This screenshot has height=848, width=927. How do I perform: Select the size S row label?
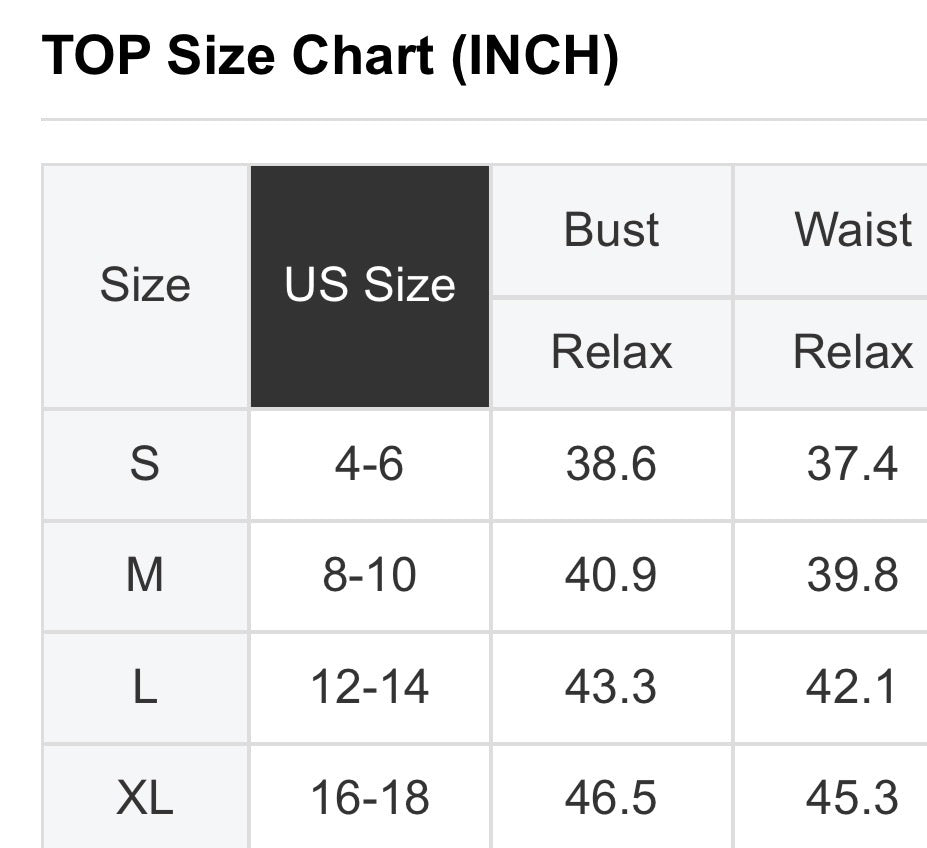point(145,464)
